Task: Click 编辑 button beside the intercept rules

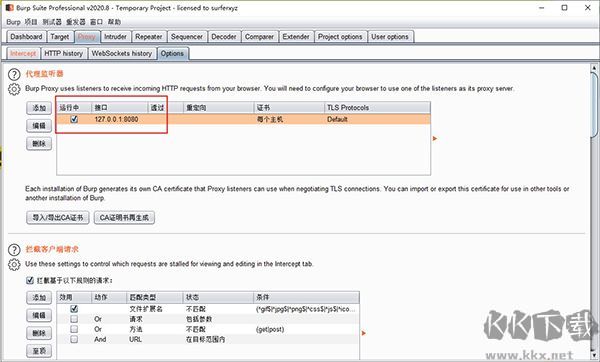Action: (39, 315)
